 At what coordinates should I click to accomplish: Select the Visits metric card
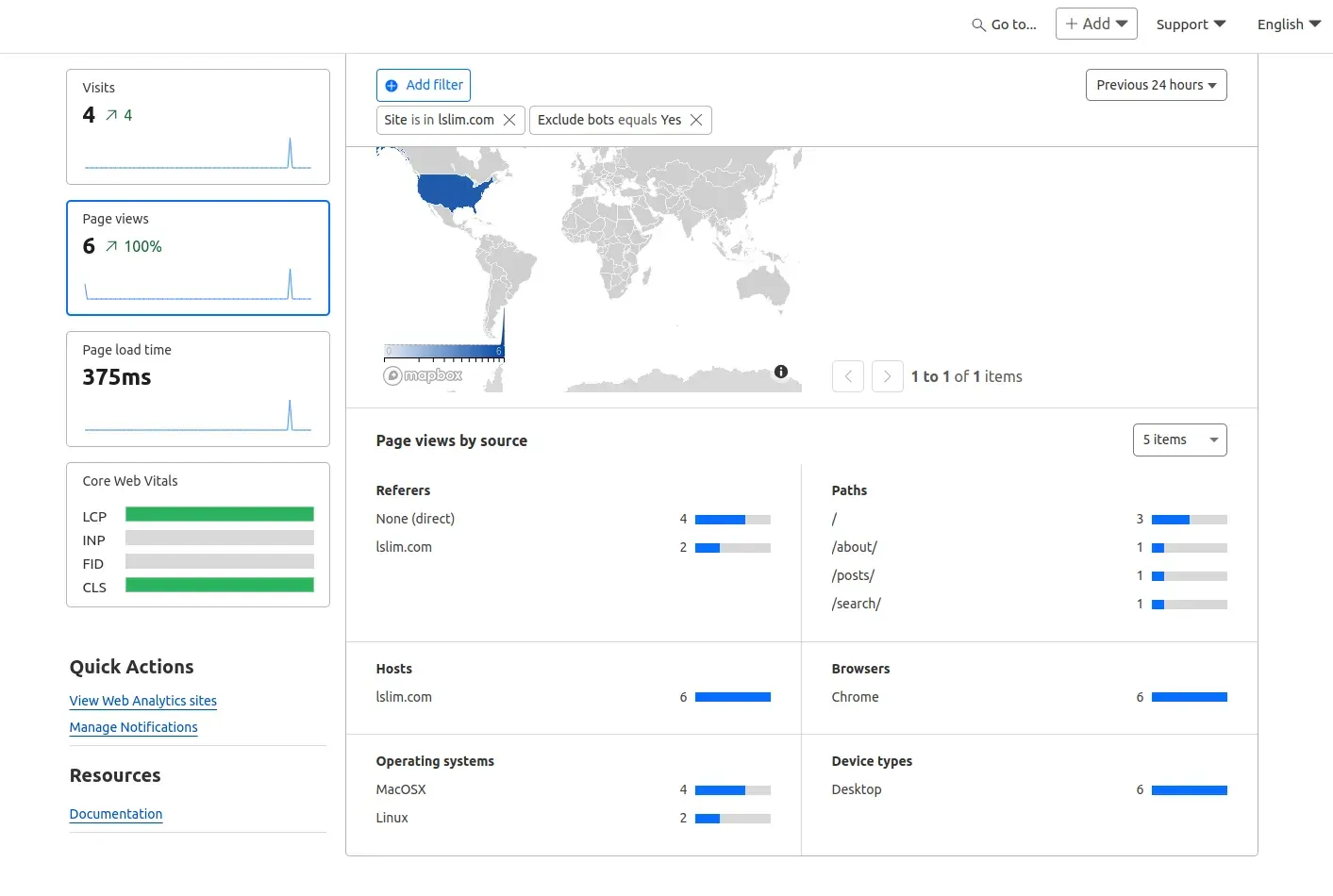point(197,126)
